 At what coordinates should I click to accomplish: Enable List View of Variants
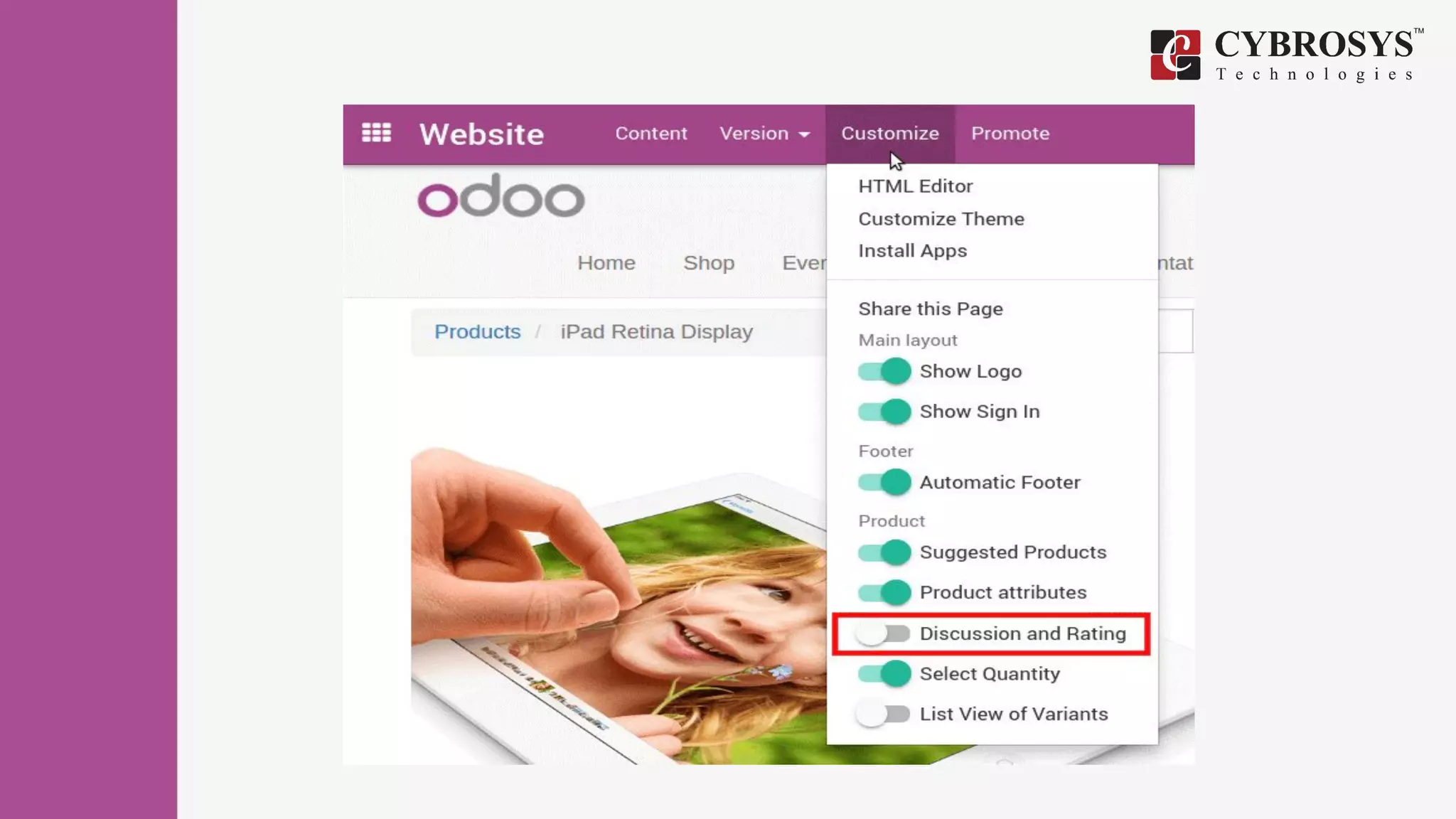[x=884, y=714]
